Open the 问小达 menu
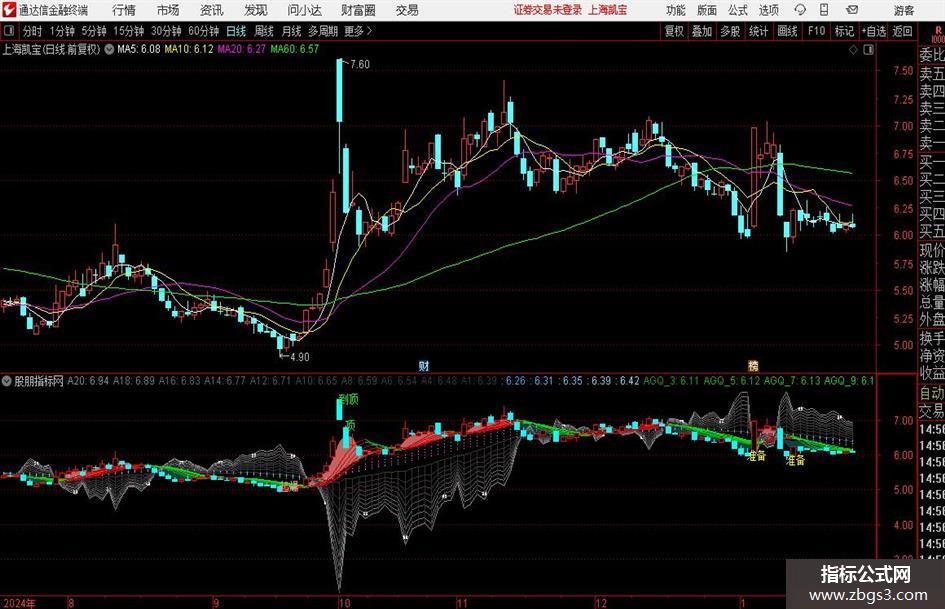Viewport: 945px width, 609px height. point(304,10)
